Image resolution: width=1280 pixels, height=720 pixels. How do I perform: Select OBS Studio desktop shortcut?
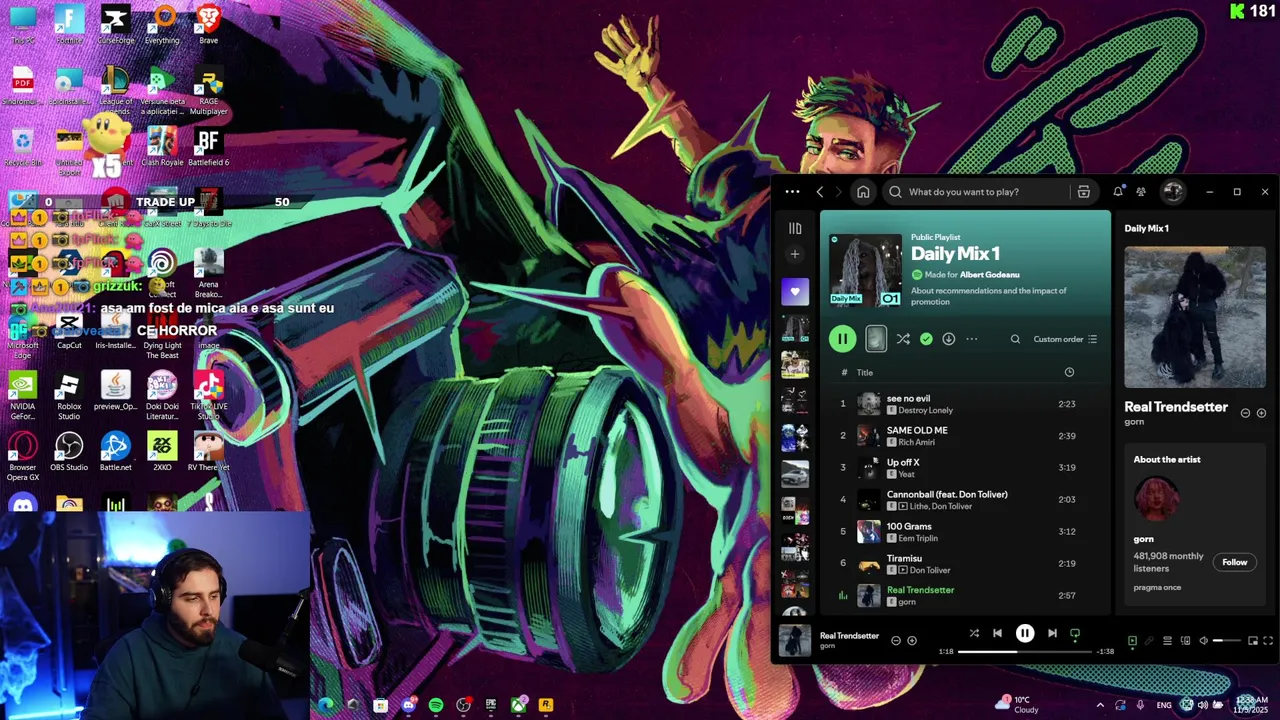(x=69, y=452)
